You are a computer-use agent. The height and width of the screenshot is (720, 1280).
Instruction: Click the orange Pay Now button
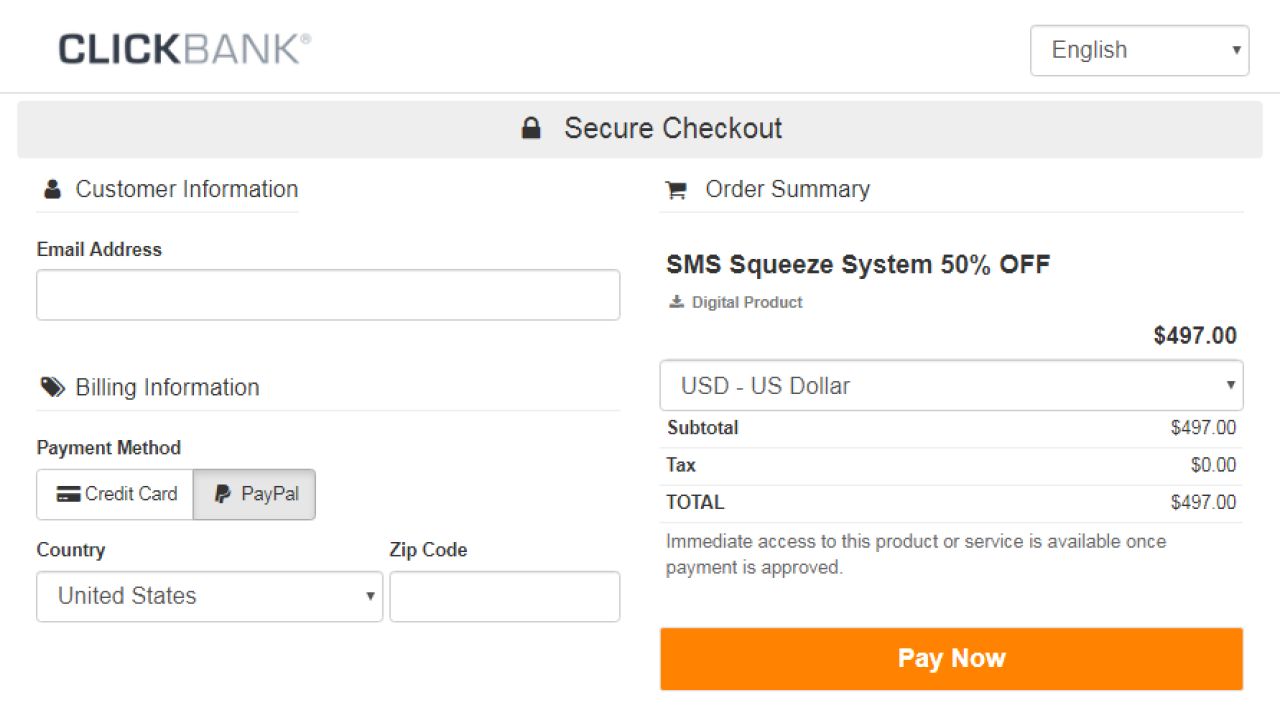[x=950, y=658]
